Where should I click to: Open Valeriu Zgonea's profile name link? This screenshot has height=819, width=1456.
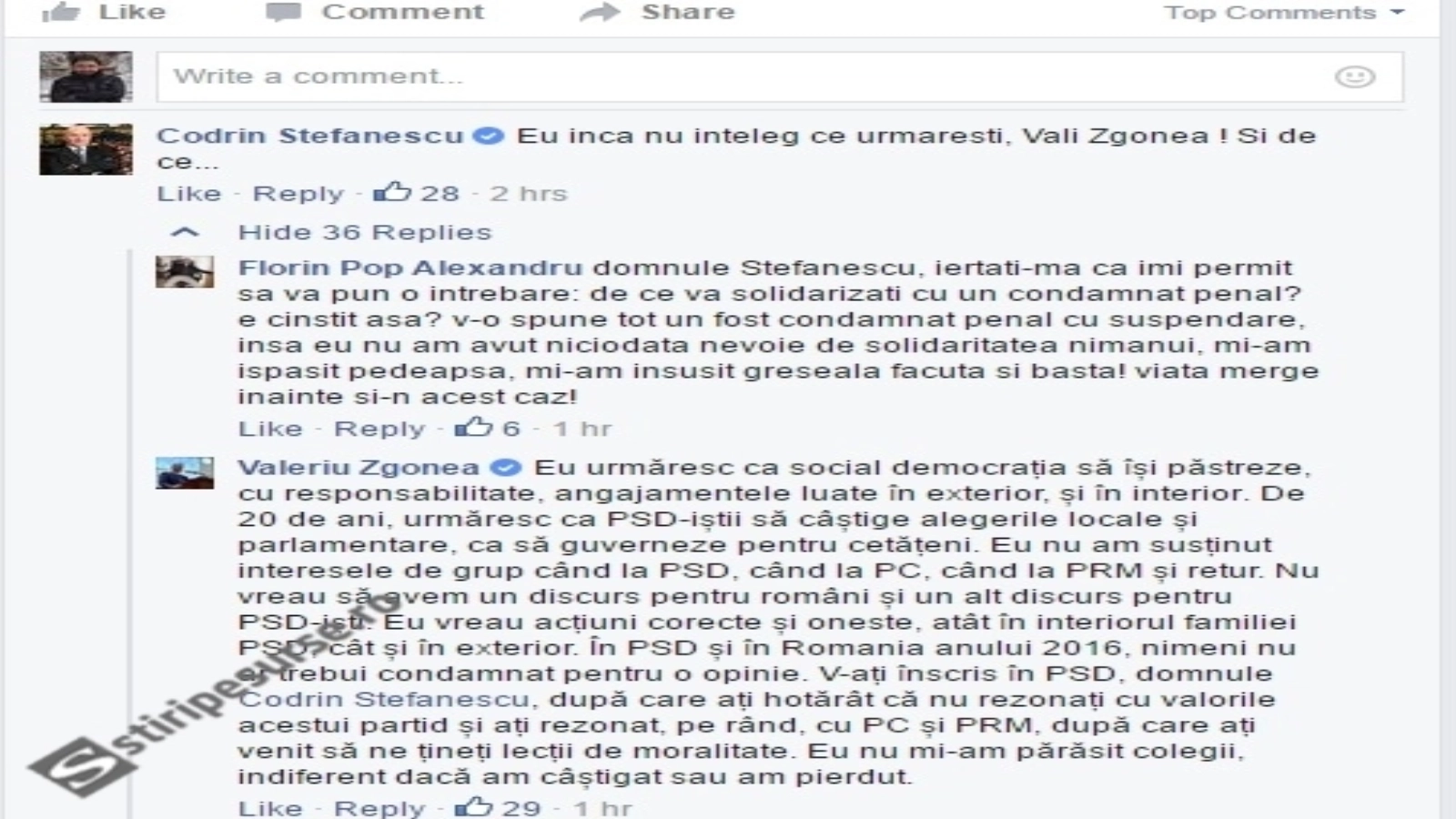point(359,468)
